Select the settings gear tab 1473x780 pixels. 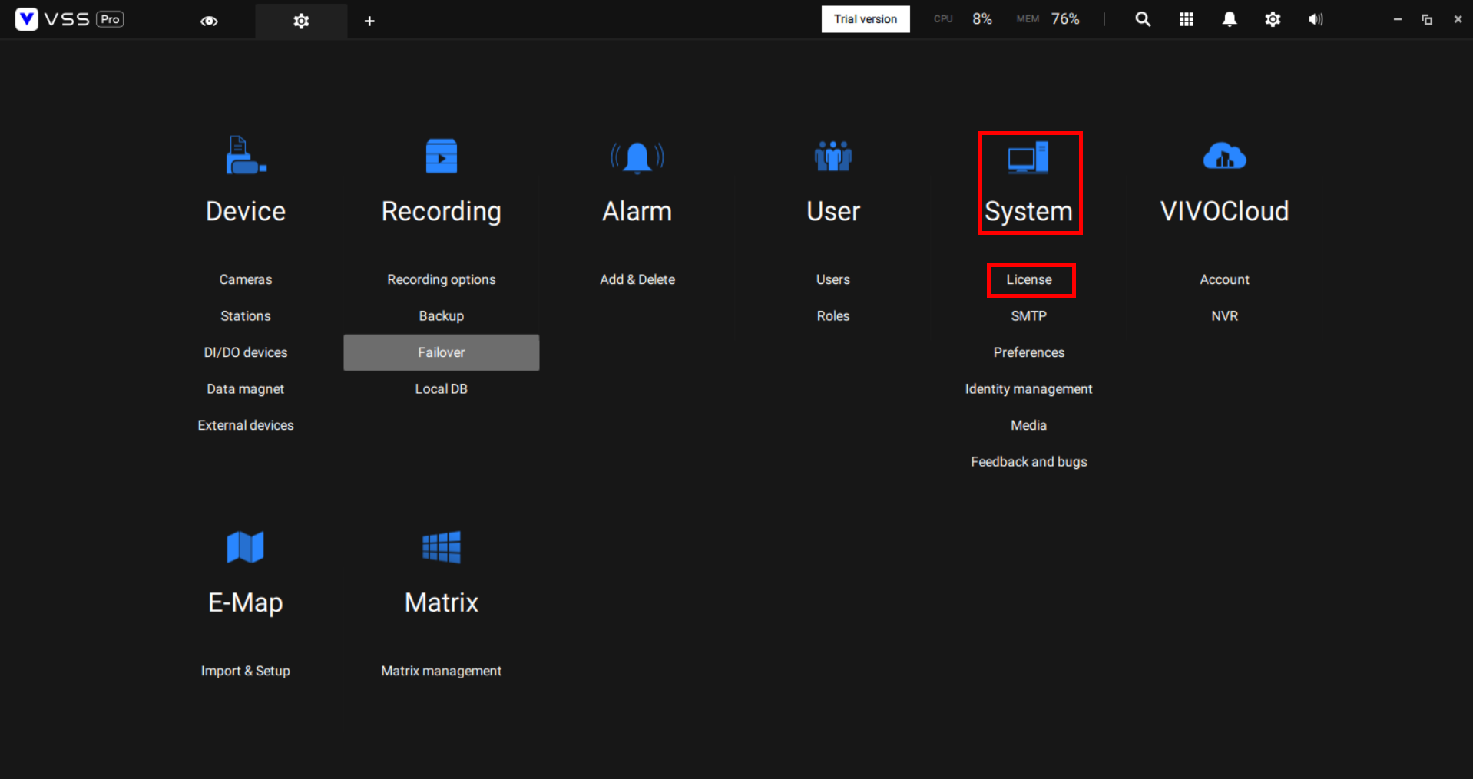pyautogui.click(x=301, y=20)
